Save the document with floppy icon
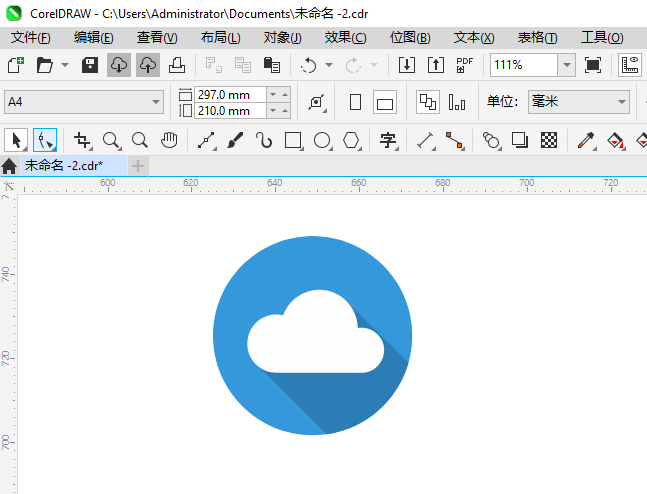Screen dimensions: 647x494 pos(90,65)
